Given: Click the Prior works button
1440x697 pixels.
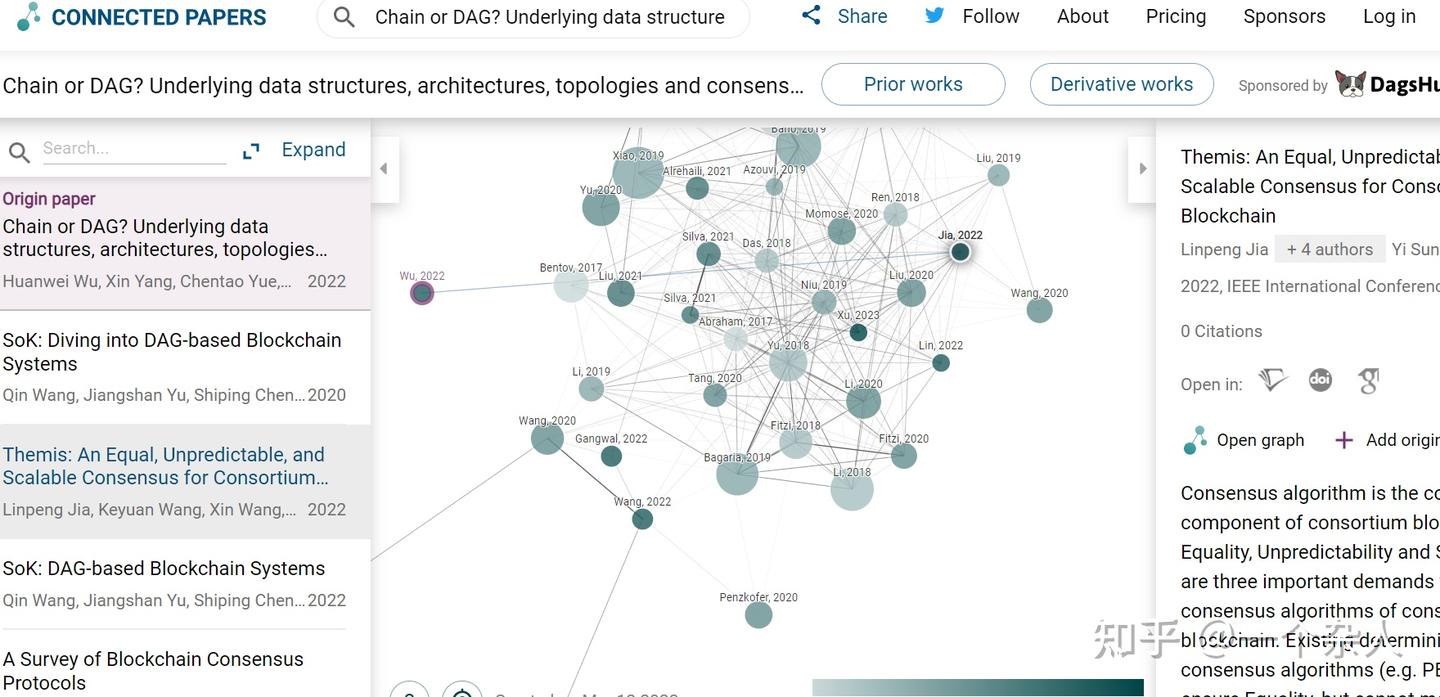Looking at the screenshot, I should [912, 85].
